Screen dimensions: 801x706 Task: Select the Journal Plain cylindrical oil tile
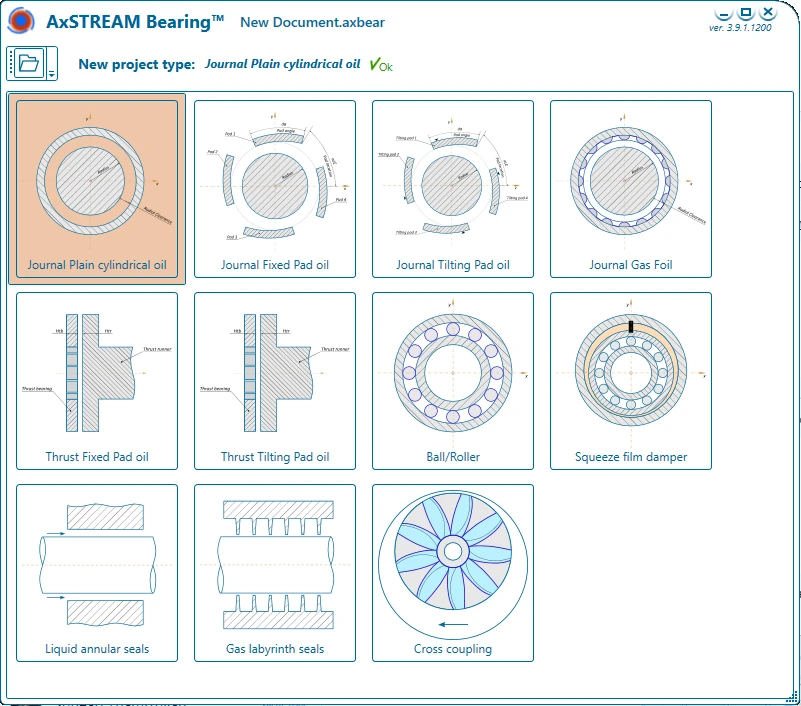click(97, 189)
